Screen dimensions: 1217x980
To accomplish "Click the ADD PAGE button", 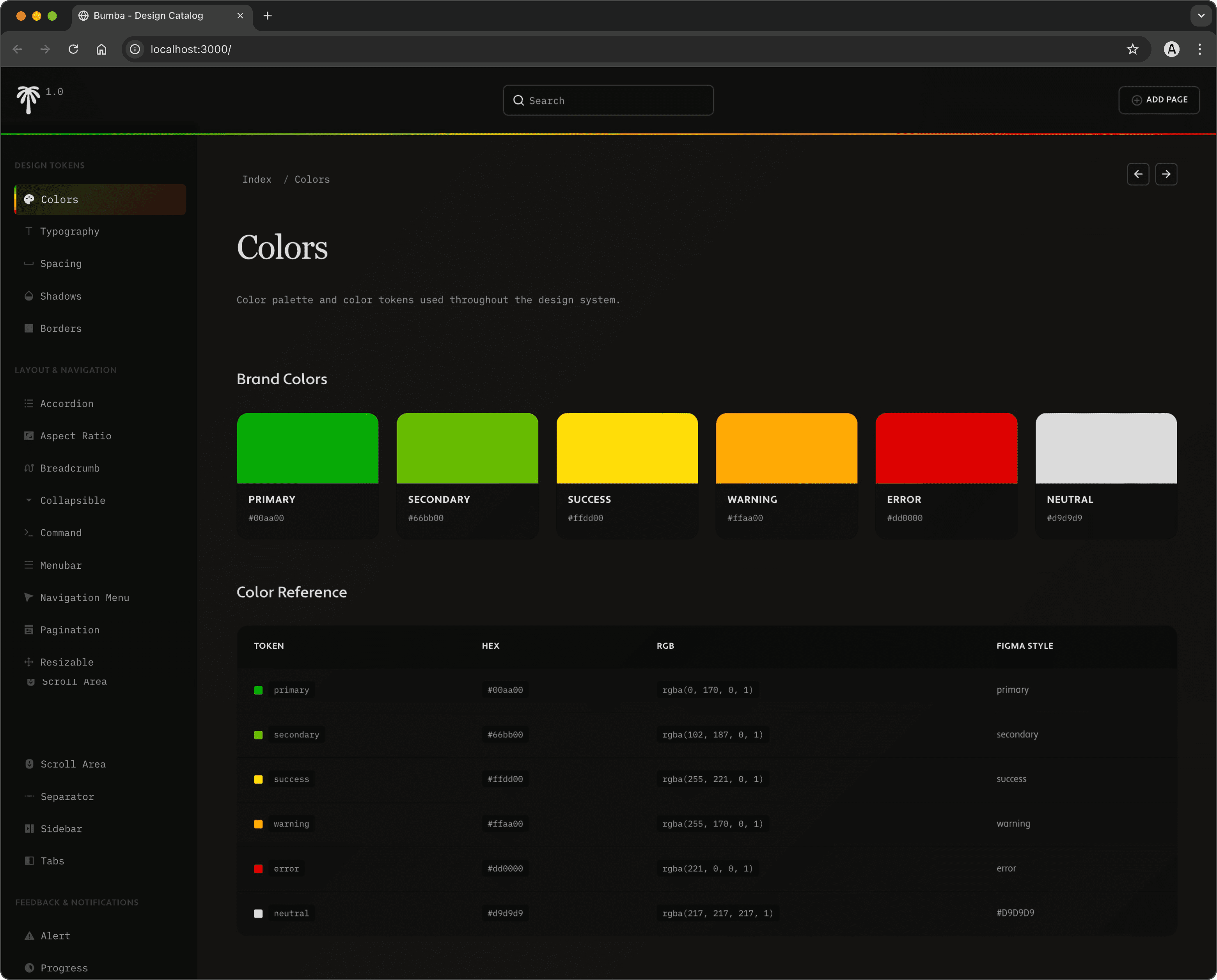I will (1159, 100).
